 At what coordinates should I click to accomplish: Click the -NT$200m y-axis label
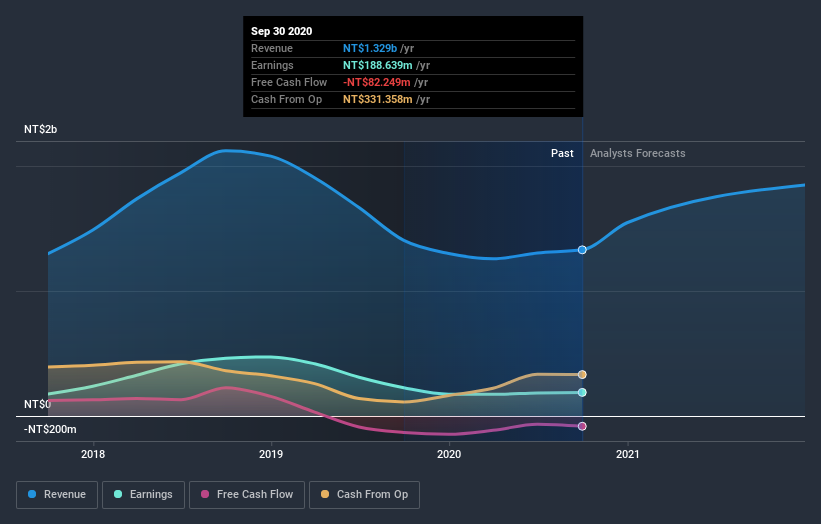click(x=50, y=429)
